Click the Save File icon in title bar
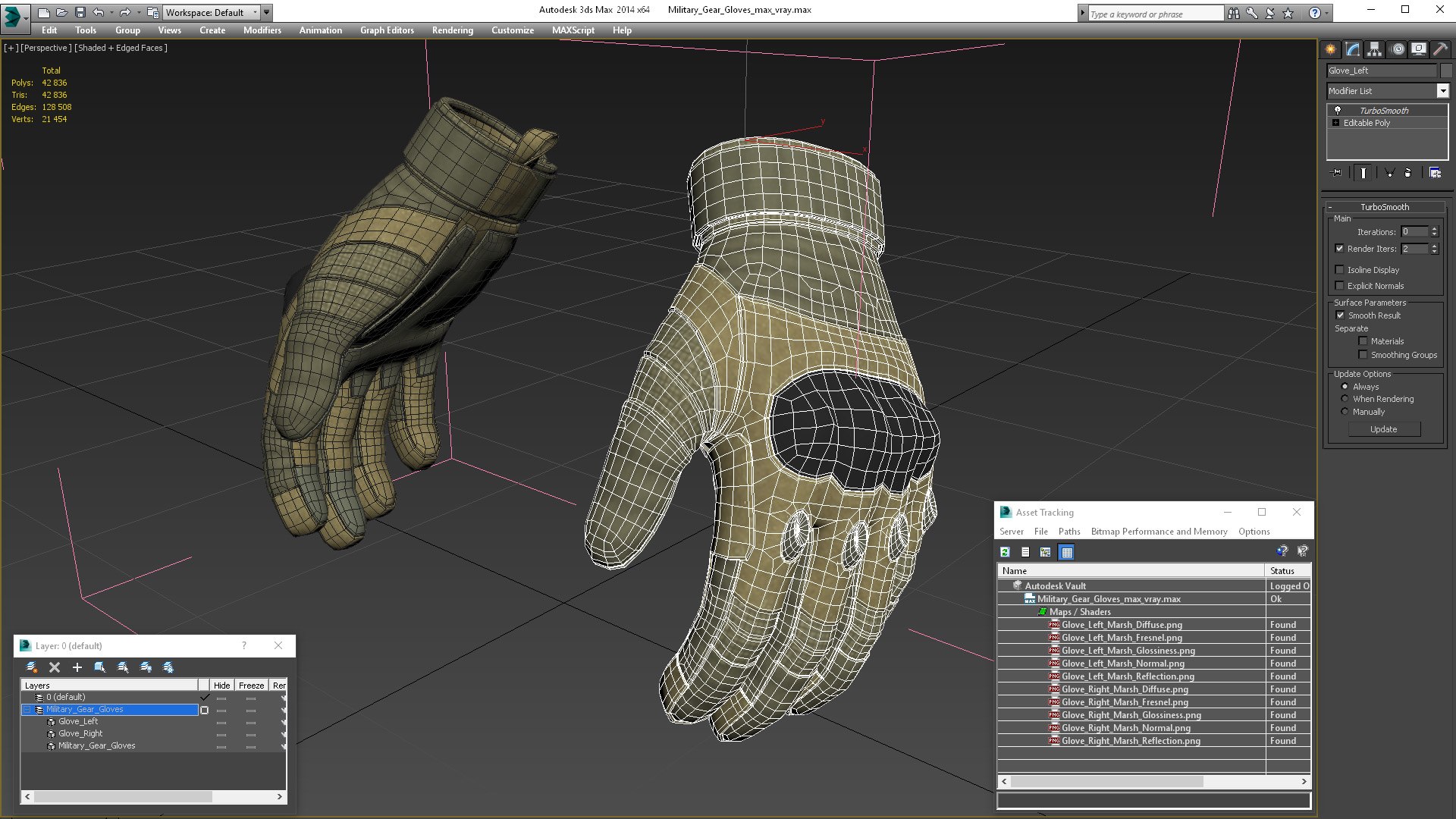 [x=80, y=12]
